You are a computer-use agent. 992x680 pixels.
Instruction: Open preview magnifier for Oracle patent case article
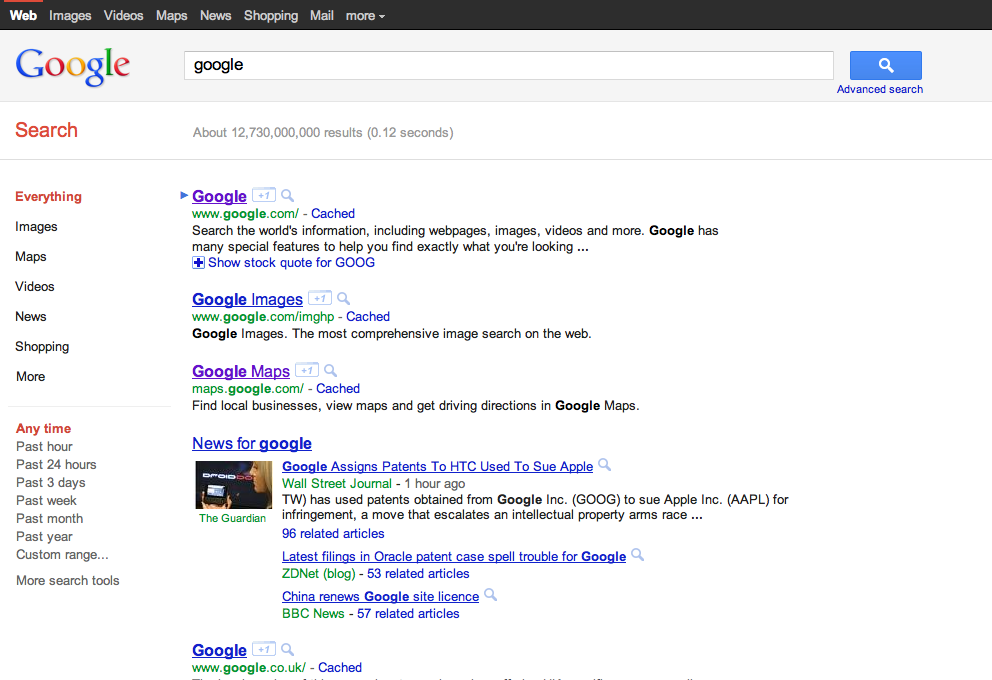coord(638,555)
